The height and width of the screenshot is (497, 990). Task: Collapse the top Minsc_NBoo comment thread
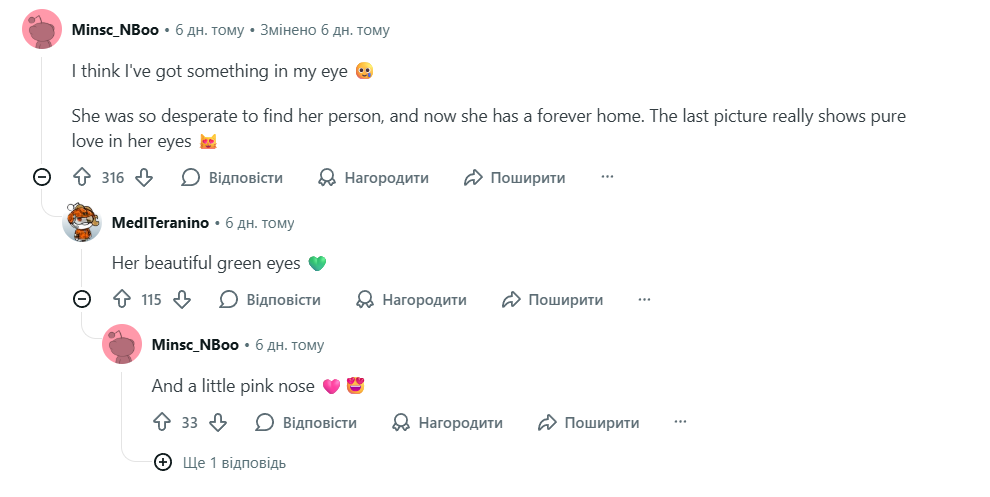[x=42, y=177]
